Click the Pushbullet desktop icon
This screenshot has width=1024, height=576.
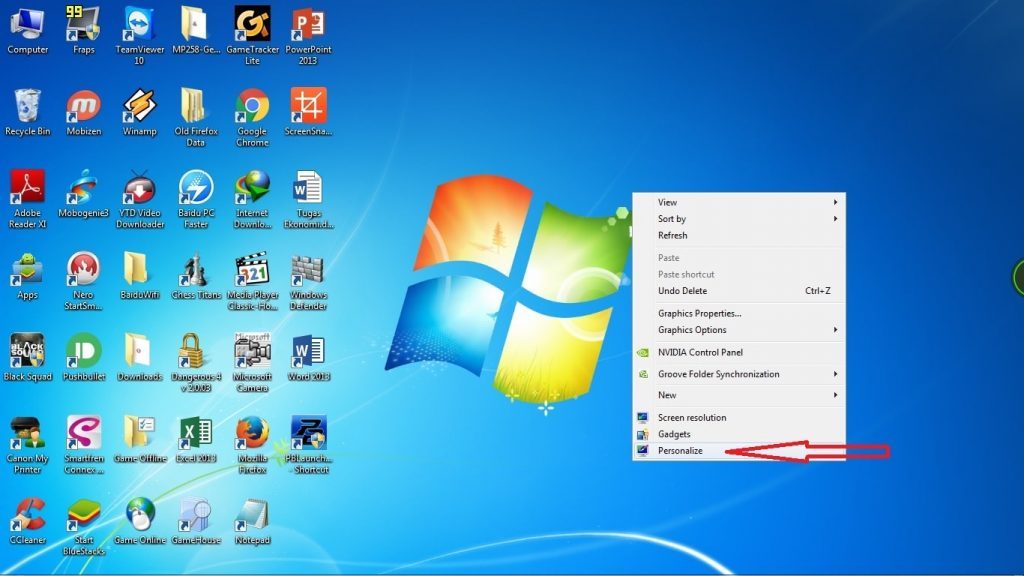(84, 351)
